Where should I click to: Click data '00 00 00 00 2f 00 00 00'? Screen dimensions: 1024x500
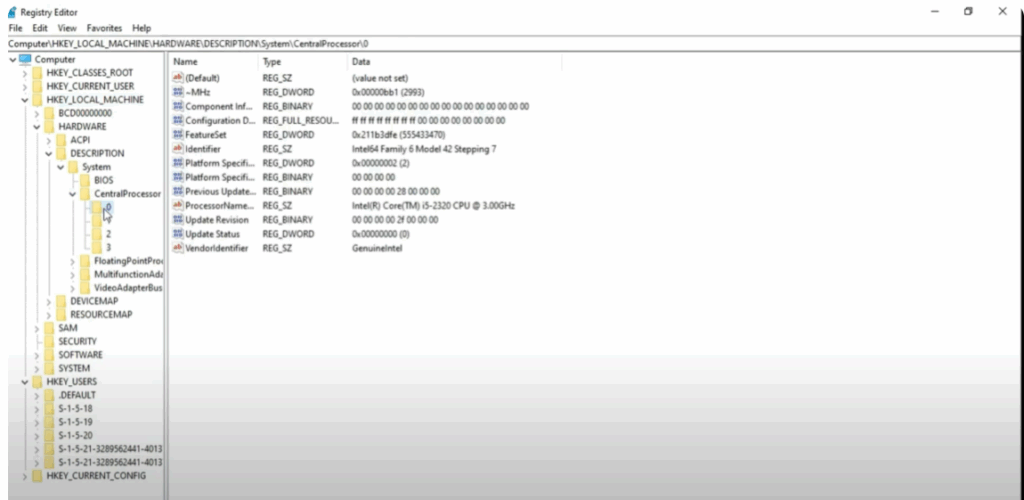point(395,220)
